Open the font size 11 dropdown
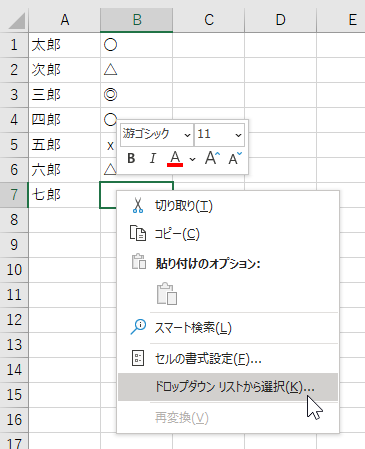This screenshot has width=365, height=449. click(x=220, y=135)
